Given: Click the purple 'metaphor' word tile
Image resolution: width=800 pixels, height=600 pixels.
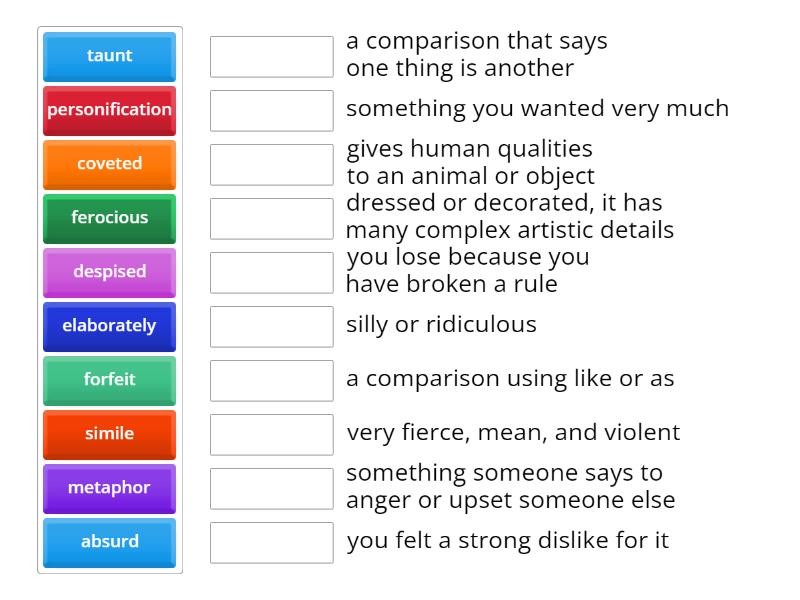Looking at the screenshot, I should pos(110,488).
